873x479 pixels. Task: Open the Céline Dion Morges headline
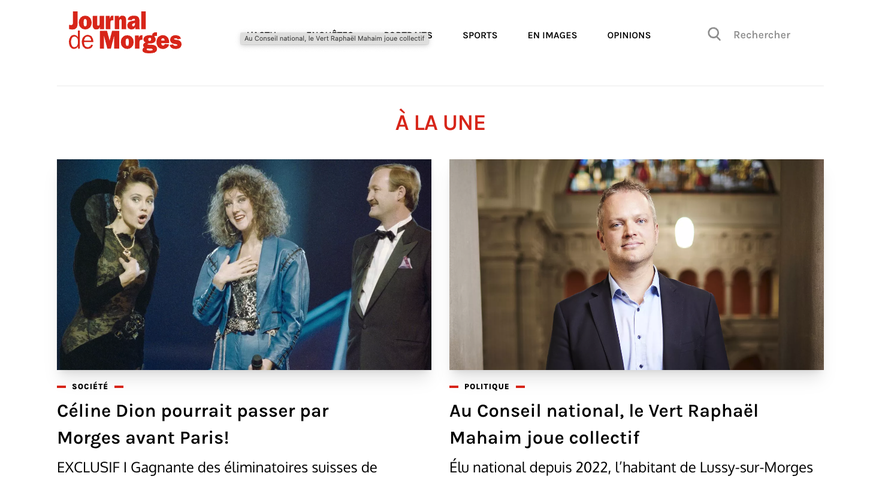[193, 424]
